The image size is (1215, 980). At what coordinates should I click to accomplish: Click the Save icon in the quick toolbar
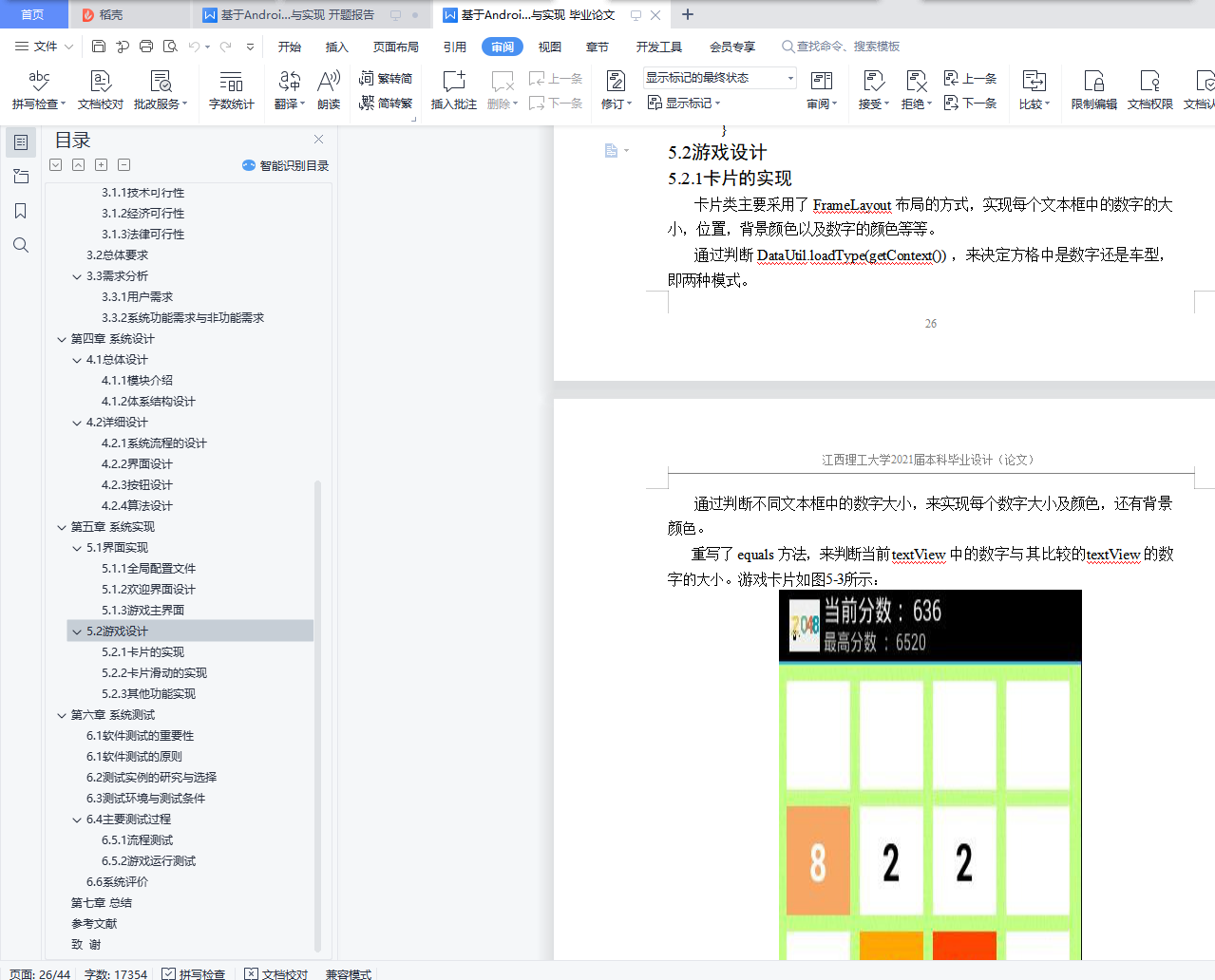99,46
